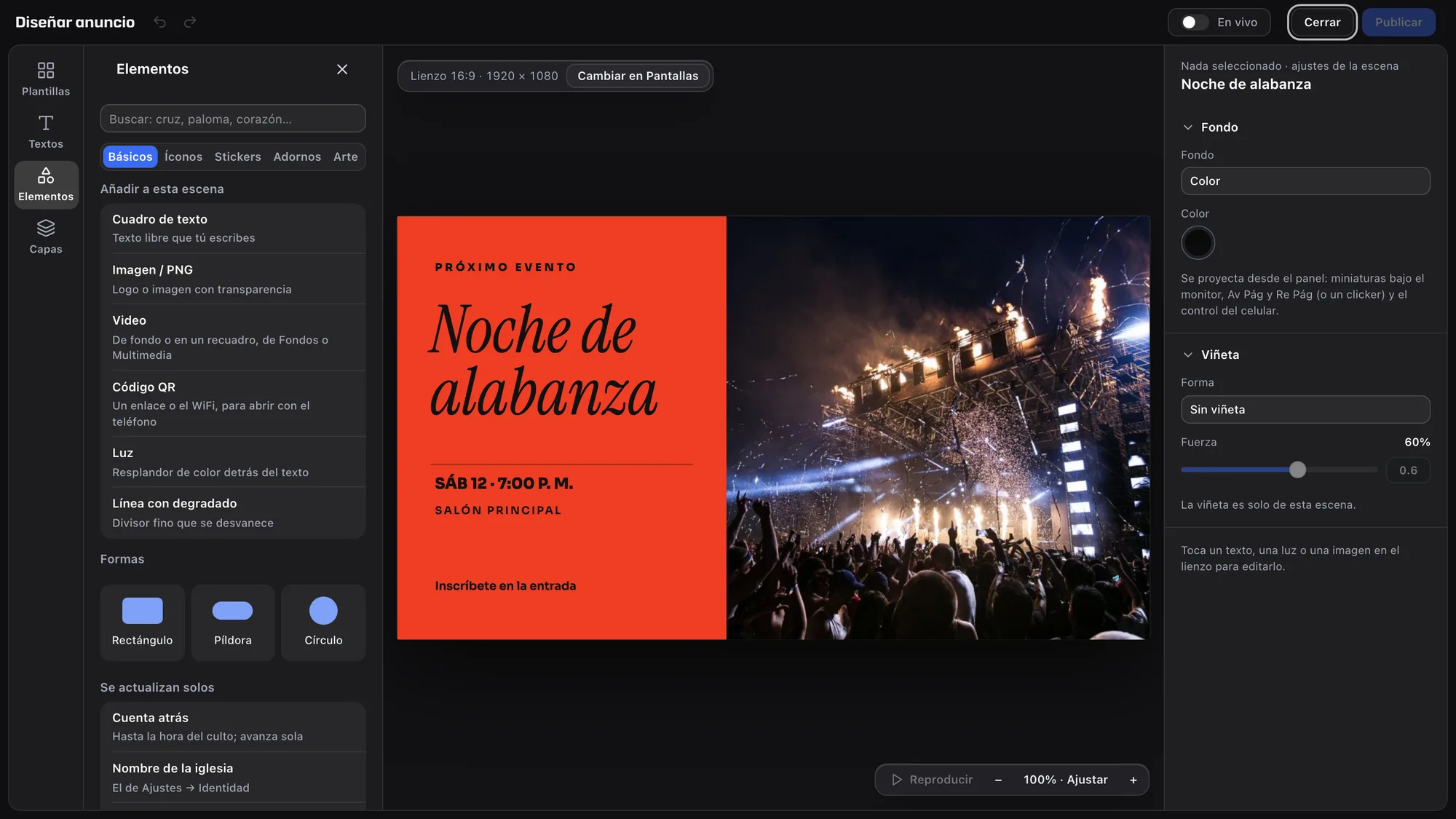Add a Video element

click(233, 338)
